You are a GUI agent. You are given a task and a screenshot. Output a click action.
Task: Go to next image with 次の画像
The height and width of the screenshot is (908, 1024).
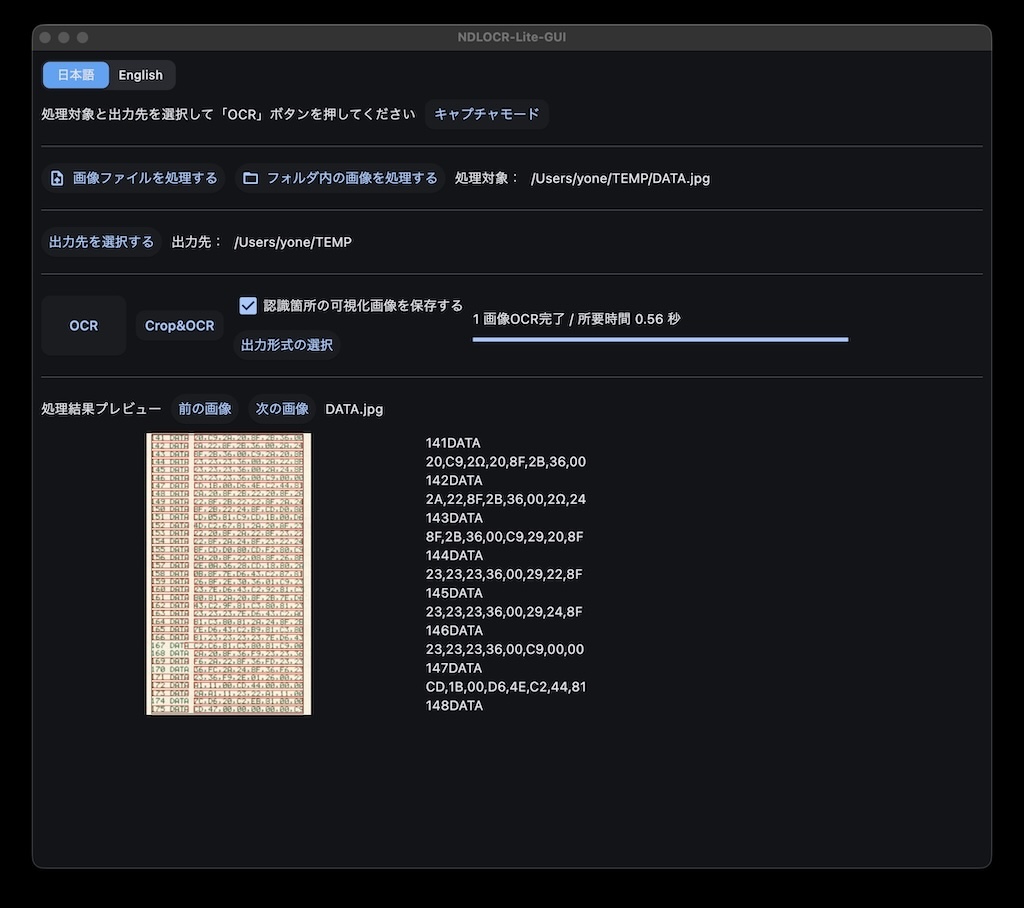click(282, 409)
